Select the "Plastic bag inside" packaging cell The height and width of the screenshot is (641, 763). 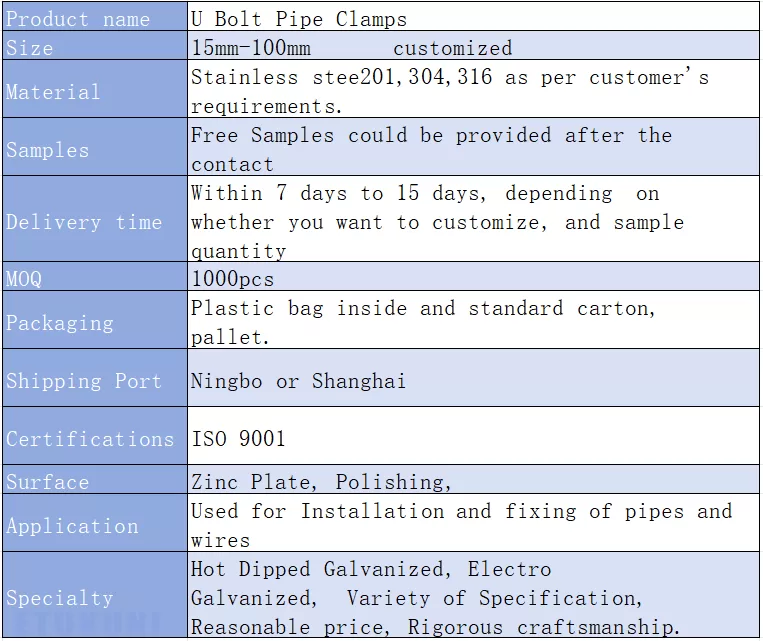click(472, 322)
